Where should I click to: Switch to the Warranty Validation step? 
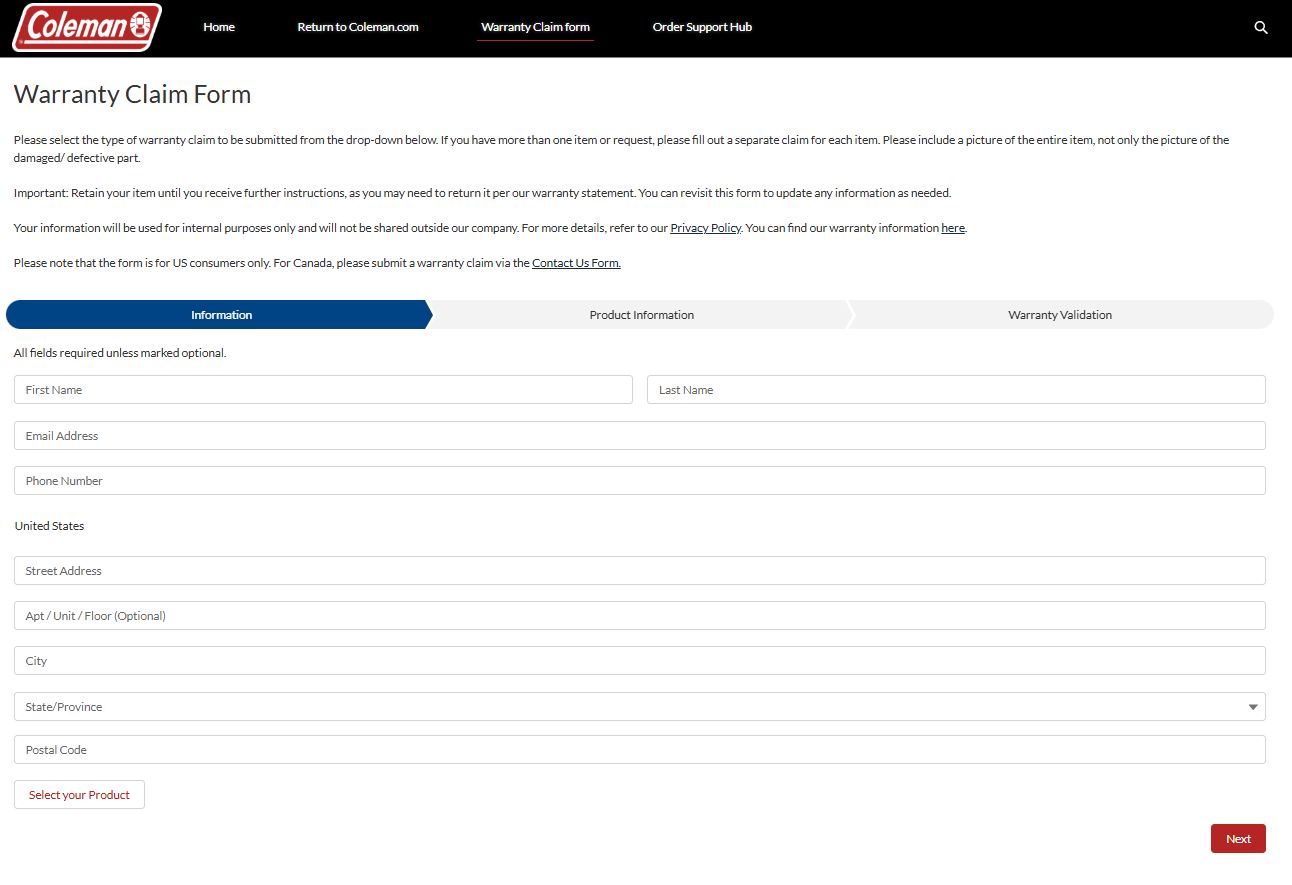point(1060,314)
